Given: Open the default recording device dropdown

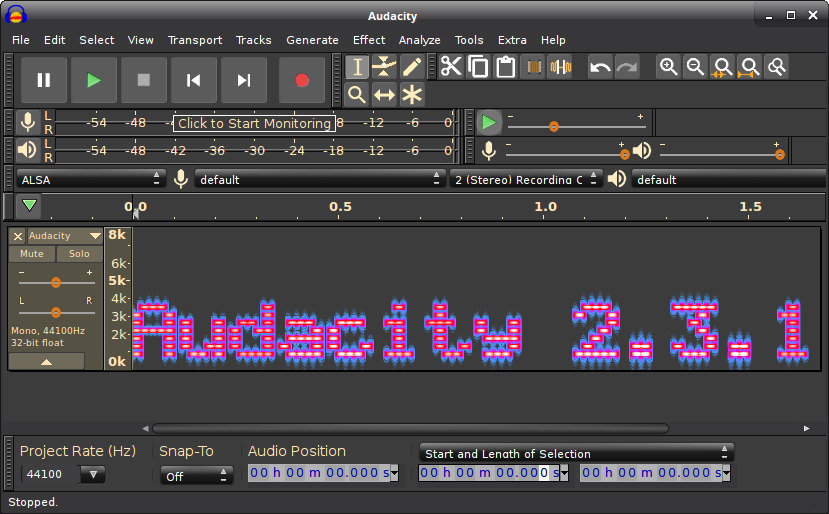Looking at the screenshot, I should tap(320, 180).
